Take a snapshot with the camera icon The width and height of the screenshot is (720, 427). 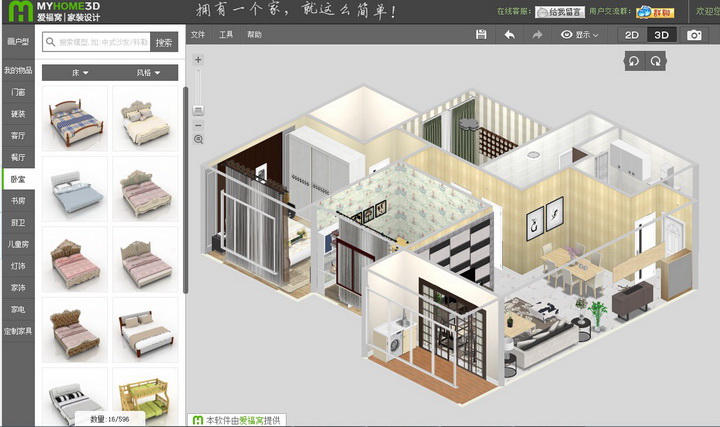click(693, 35)
